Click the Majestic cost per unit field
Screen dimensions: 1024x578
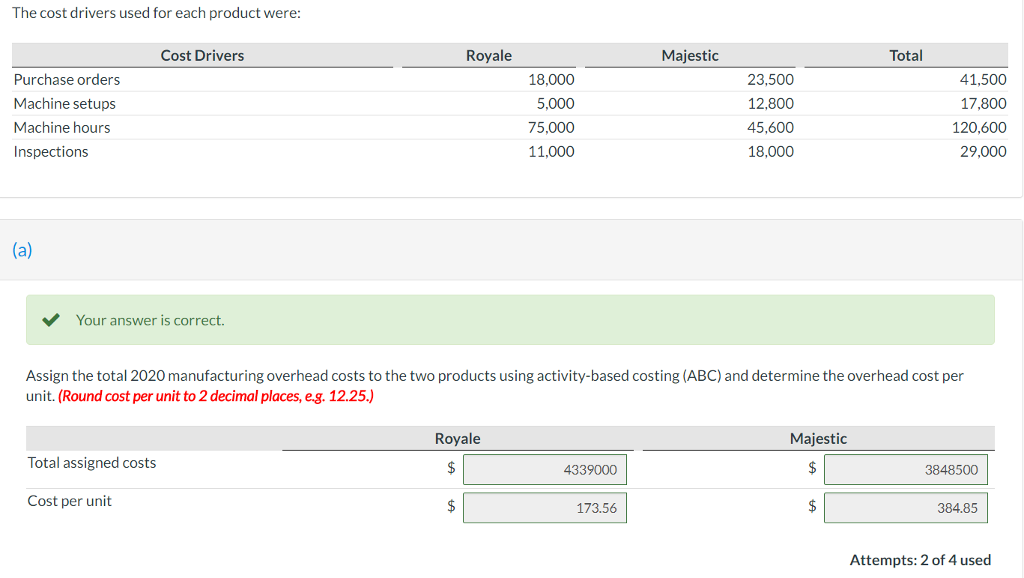pyautogui.click(x=906, y=507)
